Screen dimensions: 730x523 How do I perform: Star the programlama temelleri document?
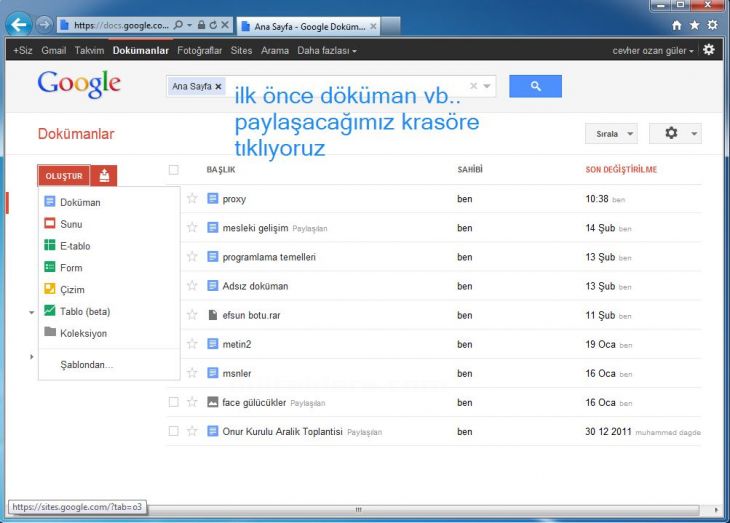[x=192, y=257]
